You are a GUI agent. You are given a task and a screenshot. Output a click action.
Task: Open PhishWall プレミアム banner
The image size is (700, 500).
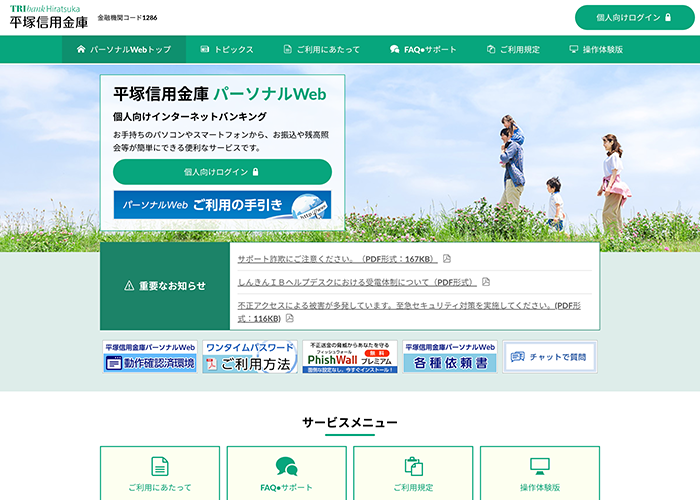pos(350,357)
